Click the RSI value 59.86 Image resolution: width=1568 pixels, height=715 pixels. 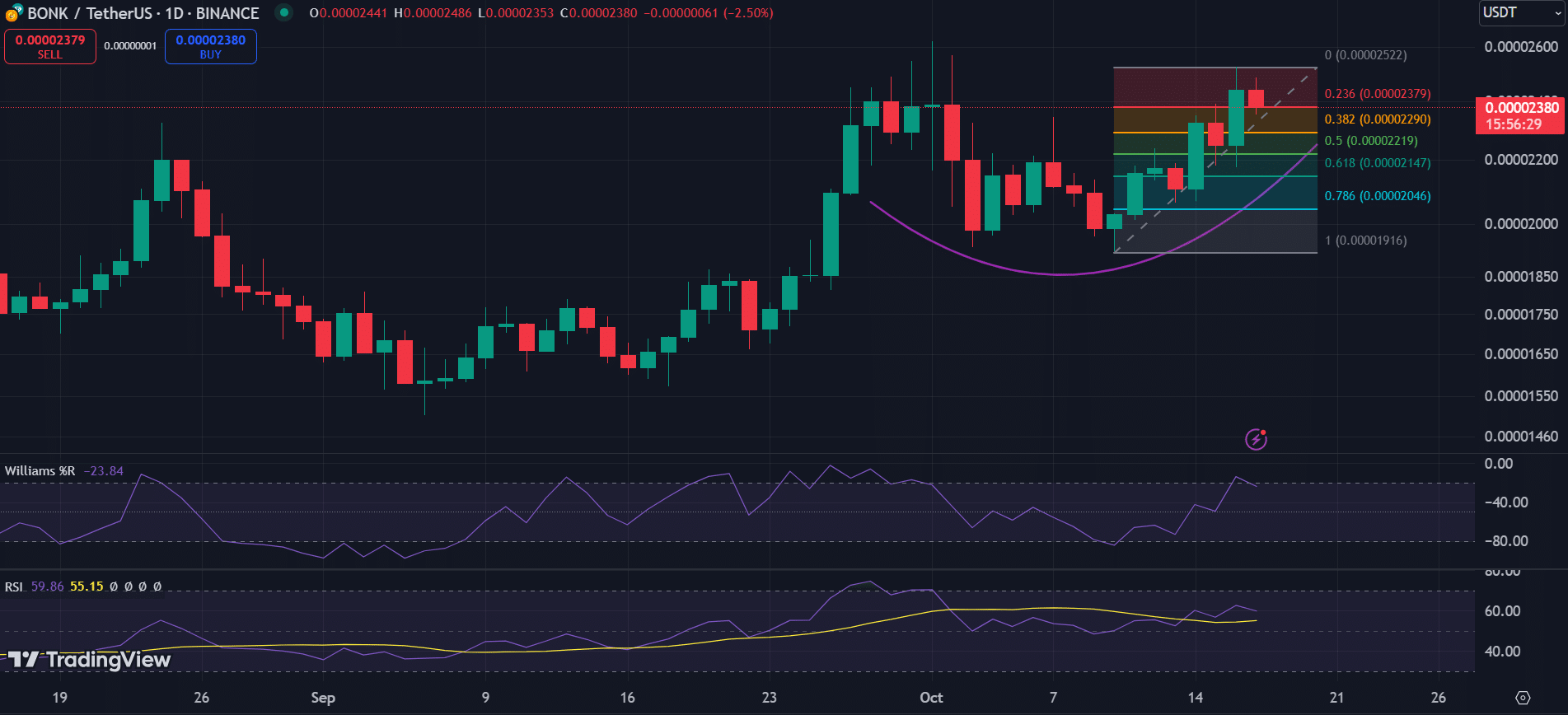click(47, 586)
